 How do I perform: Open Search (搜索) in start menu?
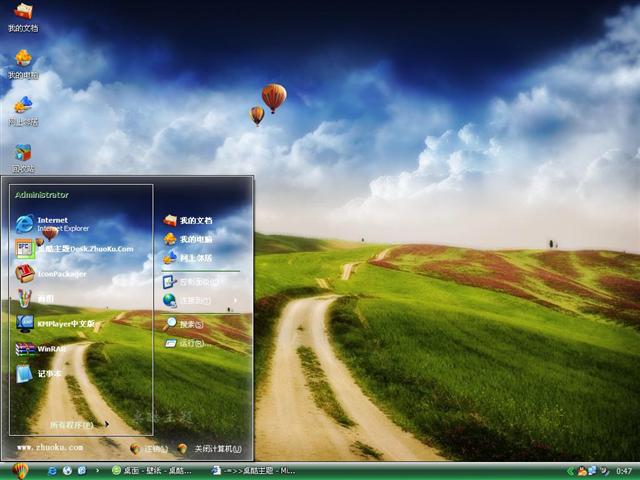click(184, 324)
